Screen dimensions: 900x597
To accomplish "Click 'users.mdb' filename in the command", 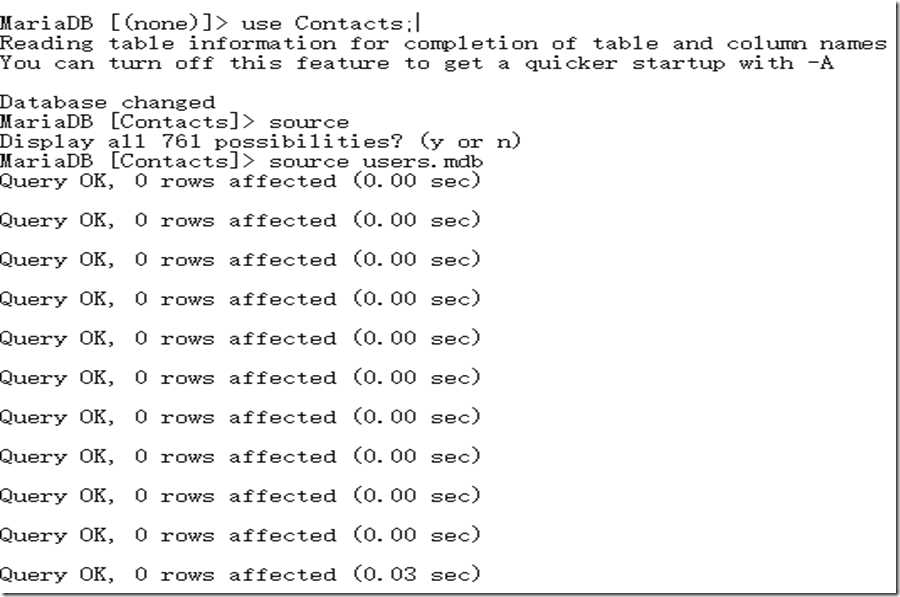I will tap(423, 161).
